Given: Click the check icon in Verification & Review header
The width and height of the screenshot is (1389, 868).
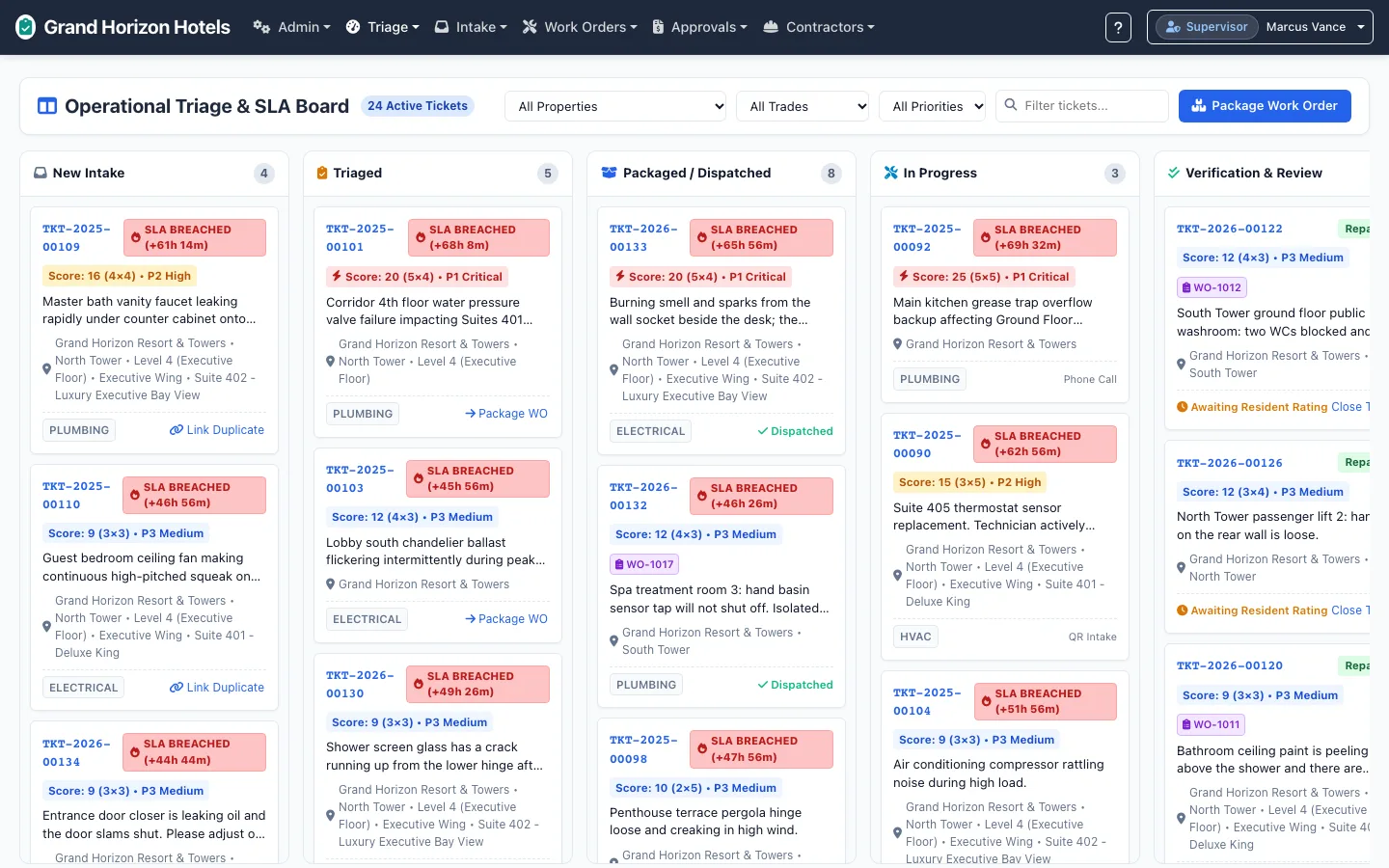Looking at the screenshot, I should coord(1174,174).
